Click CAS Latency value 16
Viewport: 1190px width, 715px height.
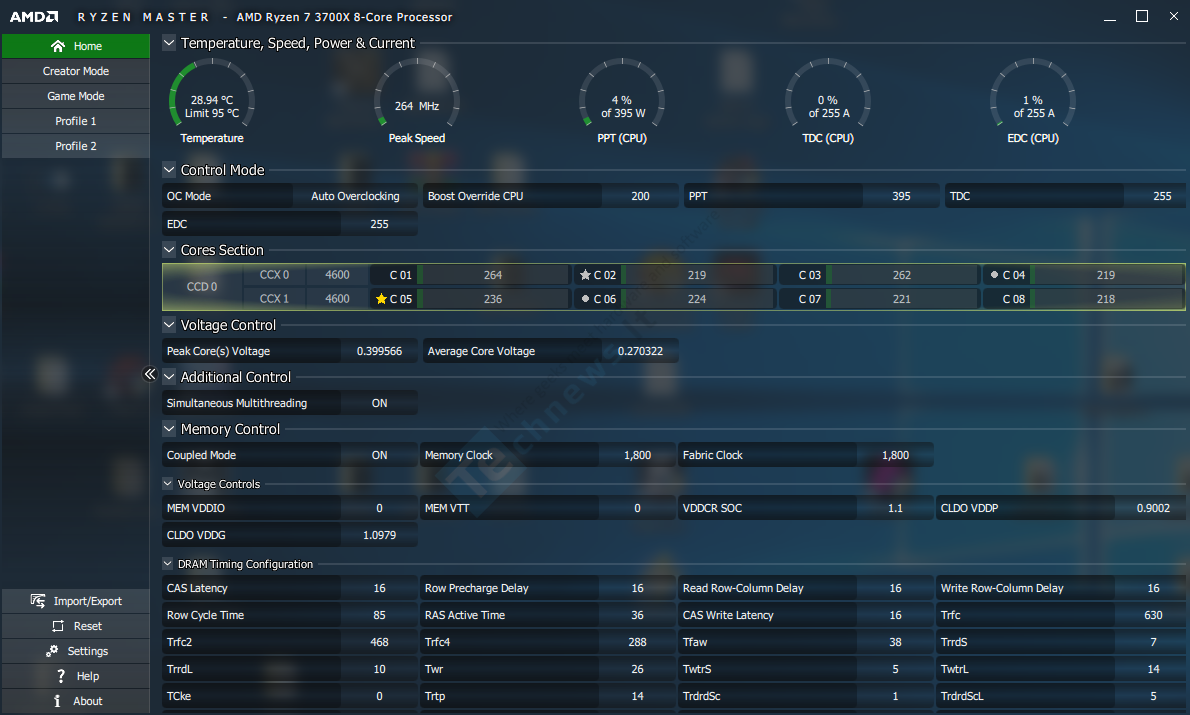tap(379, 588)
